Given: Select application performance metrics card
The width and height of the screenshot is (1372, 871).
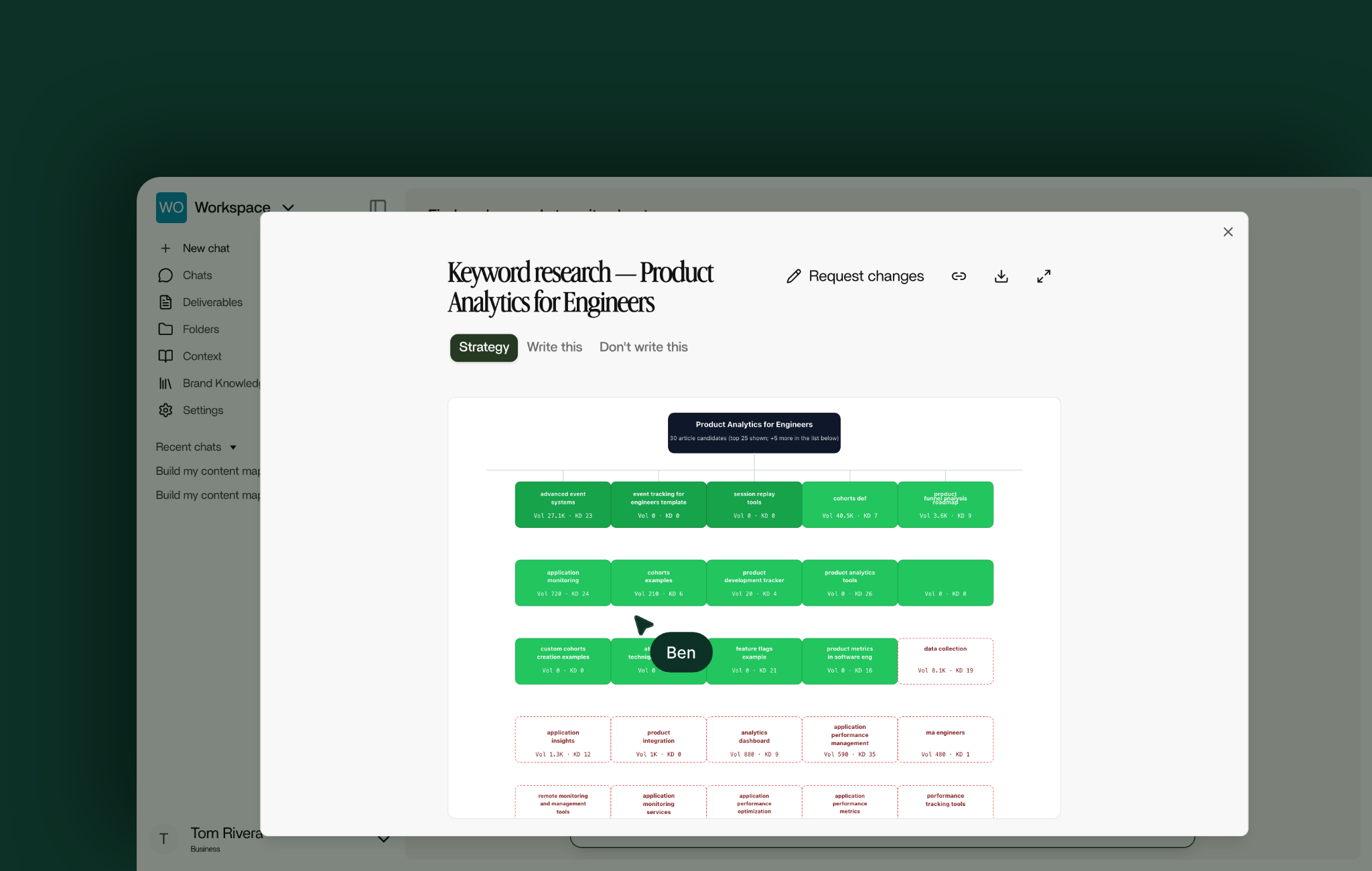Looking at the screenshot, I should (849, 802).
